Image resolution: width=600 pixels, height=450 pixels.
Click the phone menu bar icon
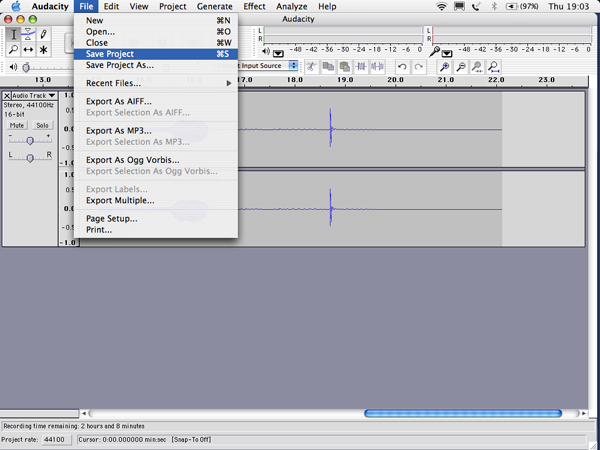476,6
